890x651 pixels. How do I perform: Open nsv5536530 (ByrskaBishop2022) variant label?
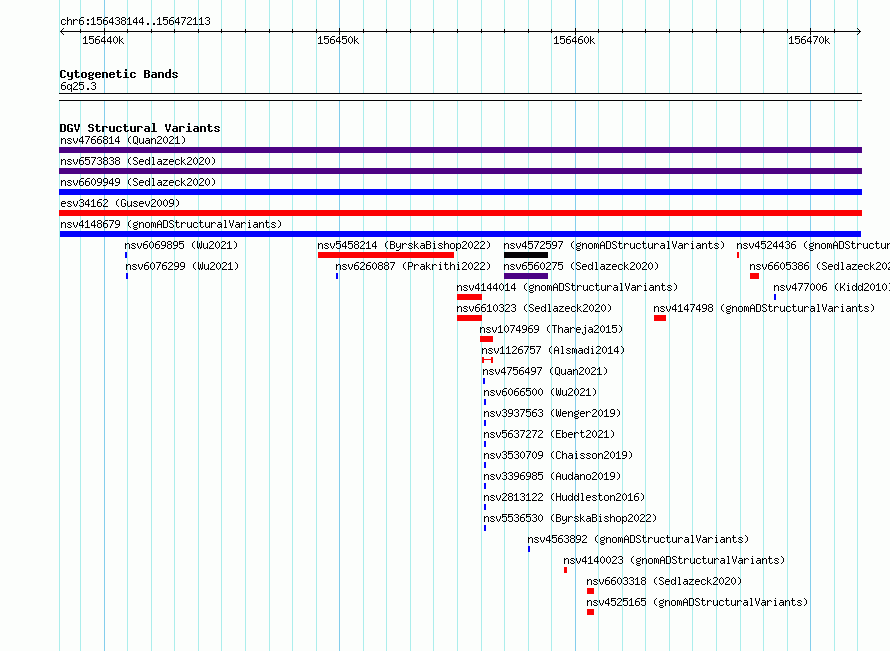[570, 518]
